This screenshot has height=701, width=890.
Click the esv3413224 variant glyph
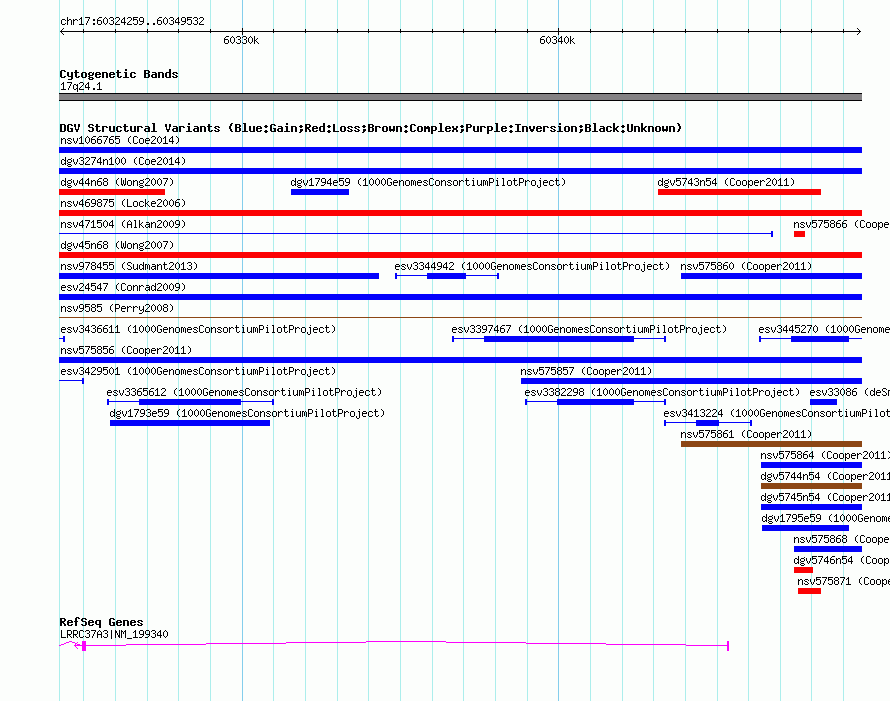click(708, 423)
